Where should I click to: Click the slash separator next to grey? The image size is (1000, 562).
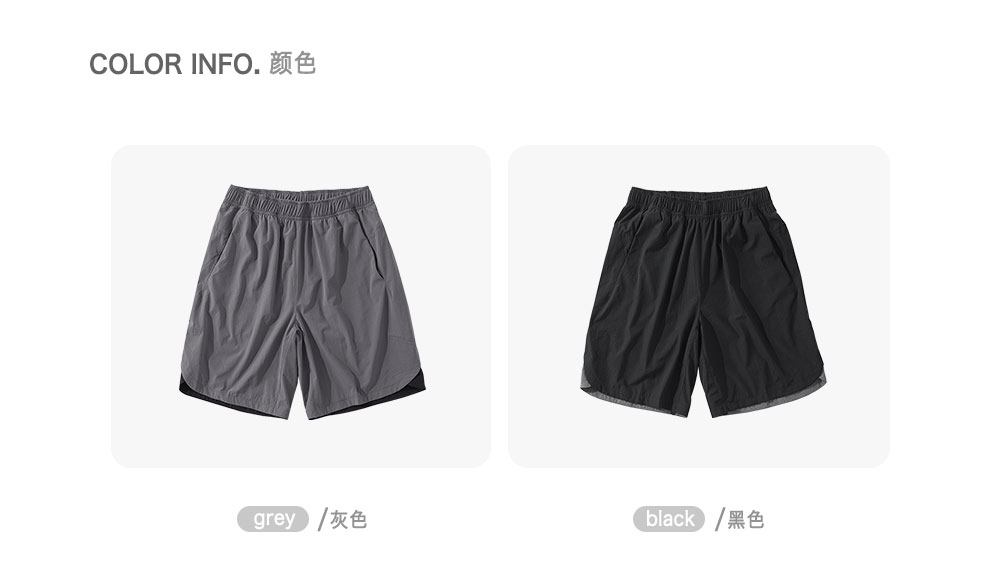point(322,519)
